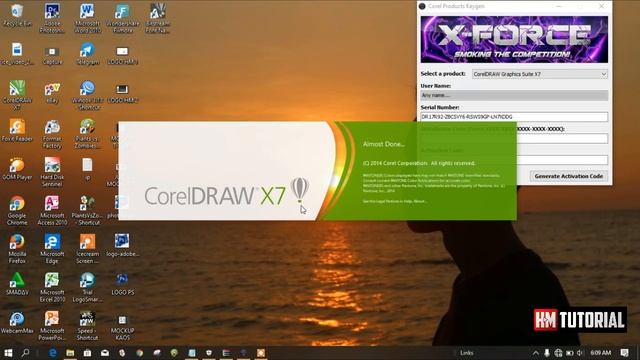The width and height of the screenshot is (640, 360).
Task: Open taskbar search magnifier
Action: pyautogui.click(x=25, y=353)
